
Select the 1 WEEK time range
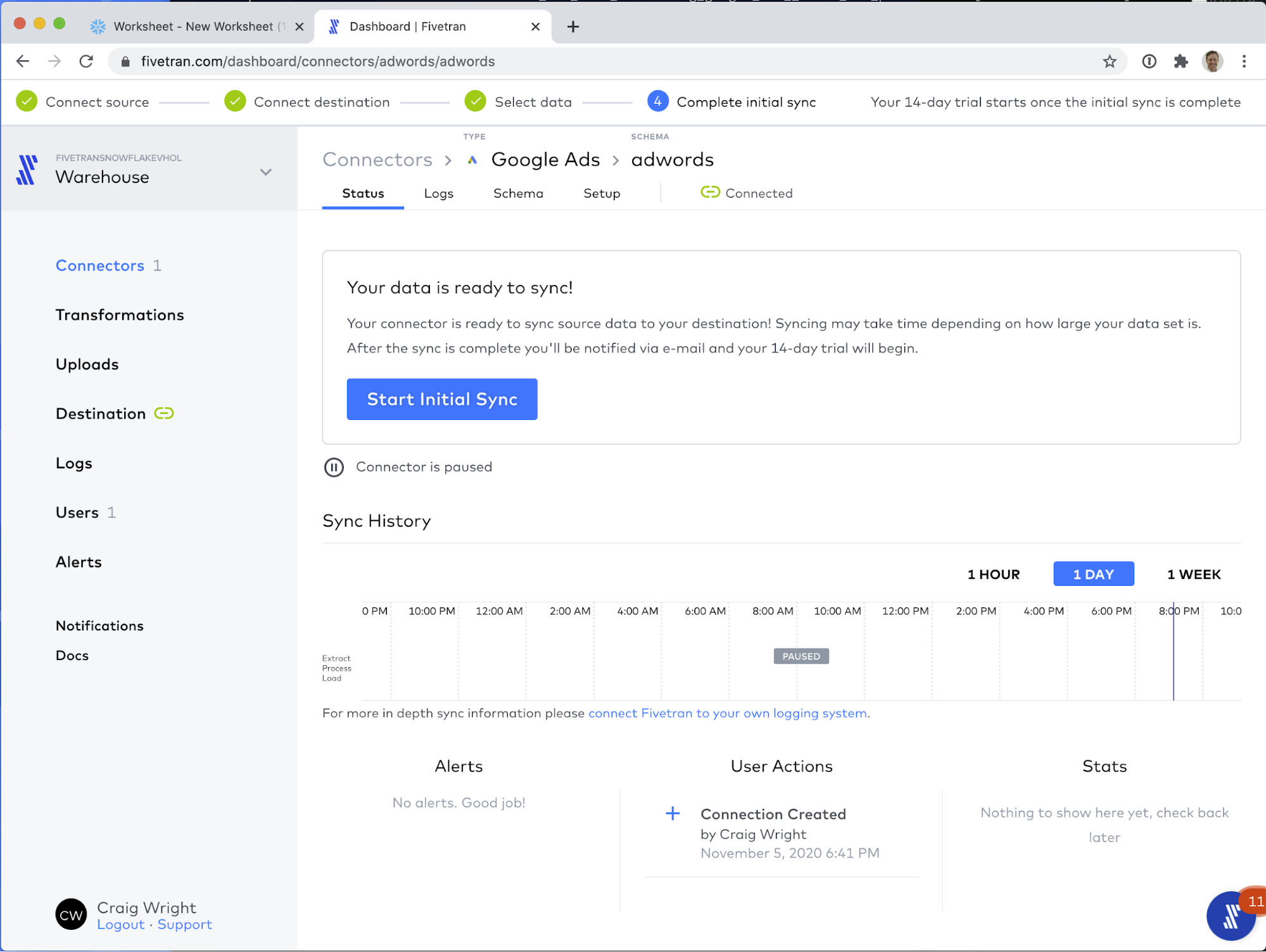tap(1193, 574)
